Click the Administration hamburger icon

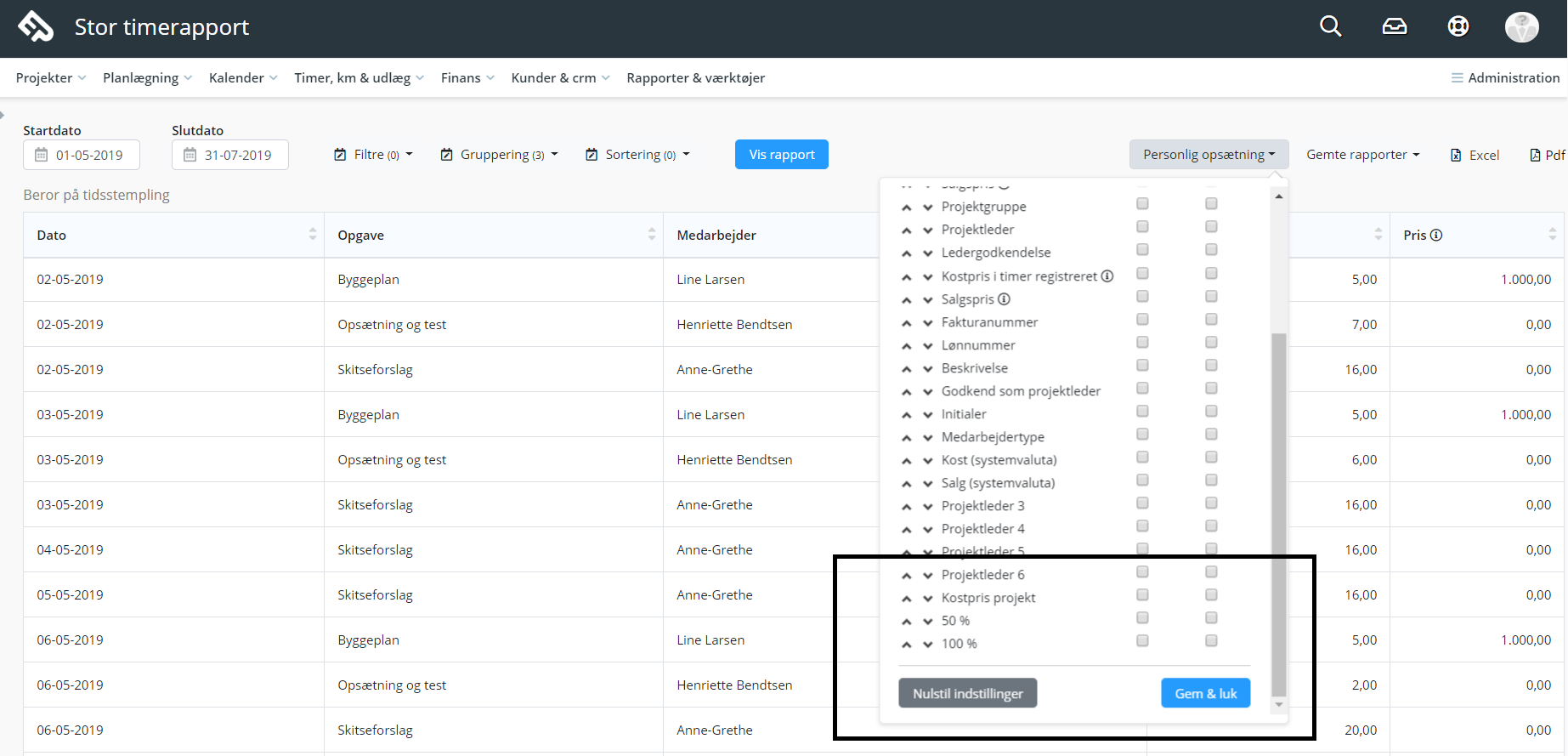coord(1457,77)
